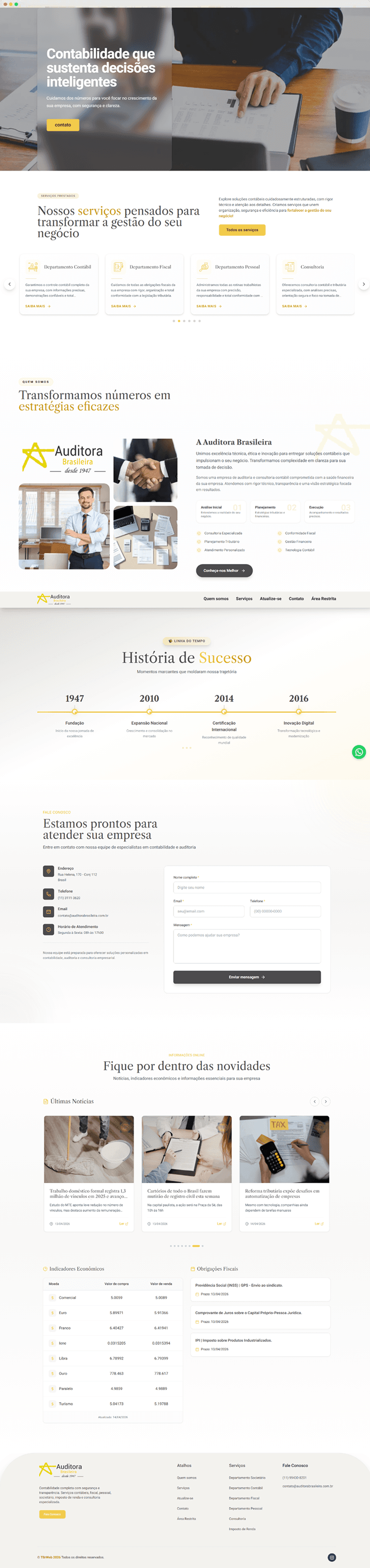Screen dimensions: 370x1568
Task: Click the Consultoria service icon
Action: [x=289, y=267]
